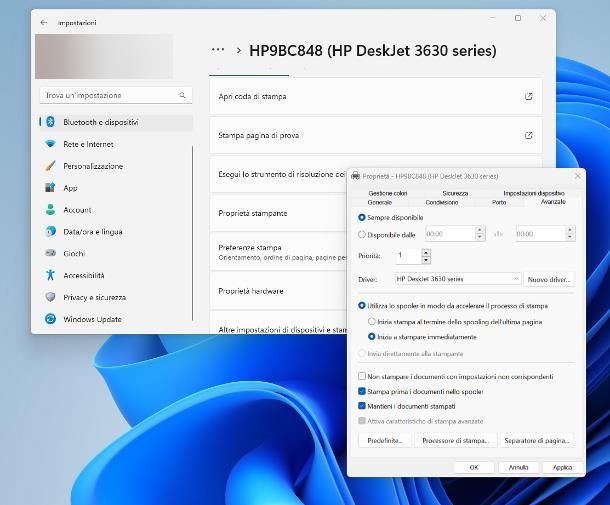Click the Settings sidebar scrollbar
This screenshot has height=505, width=610.
[193, 233]
